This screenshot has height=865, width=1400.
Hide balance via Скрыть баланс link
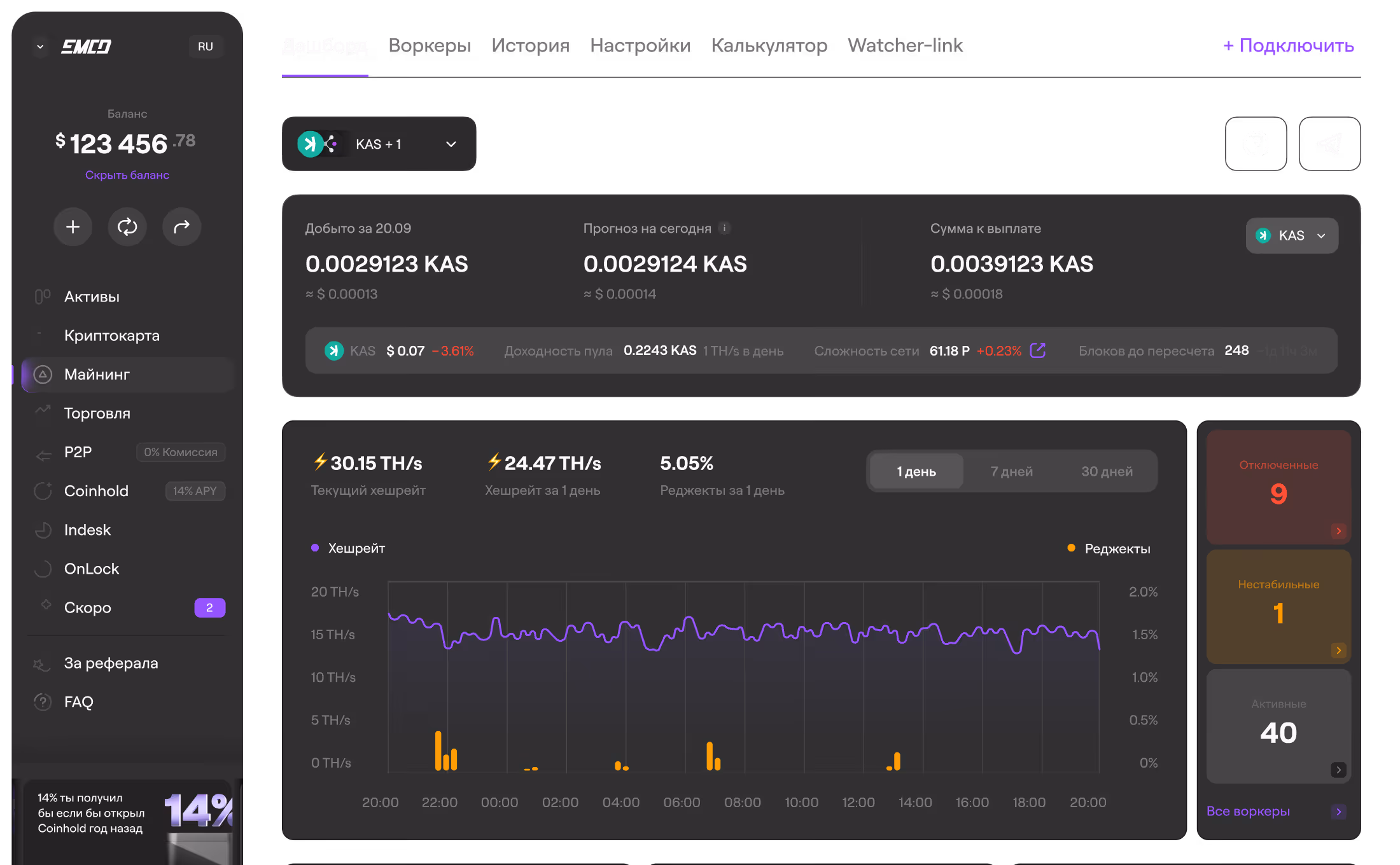pos(127,175)
